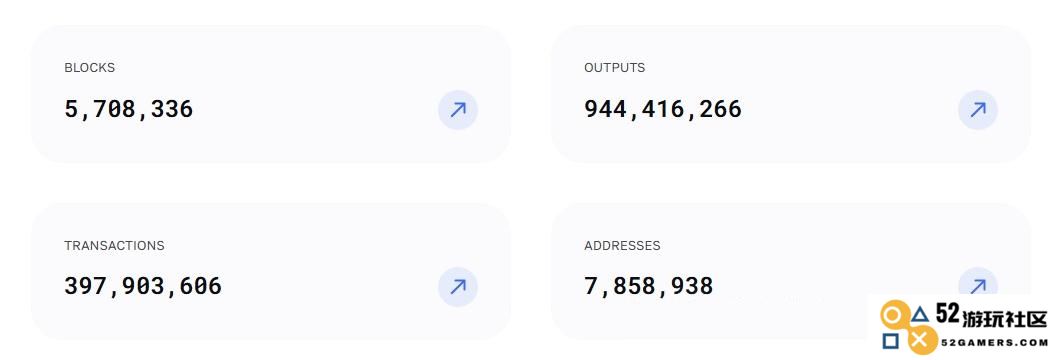Image resolution: width=1057 pixels, height=360 pixels.
Task: Click the X cross symbol in watermark
Action: coord(919,340)
